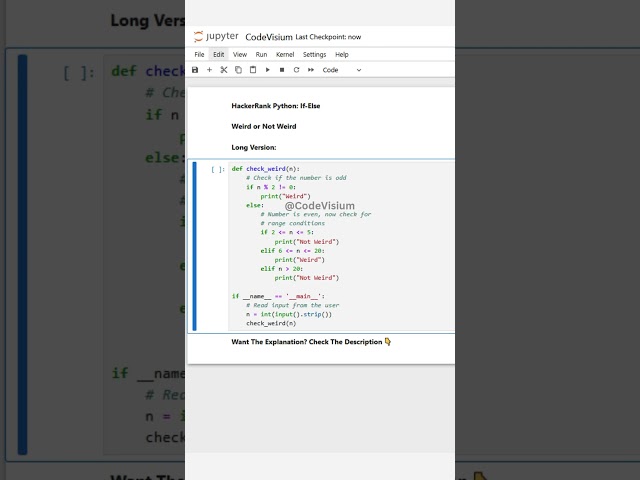Image resolution: width=640 pixels, height=480 pixels.
Task: Open the Kernel menu
Action: tap(285, 54)
